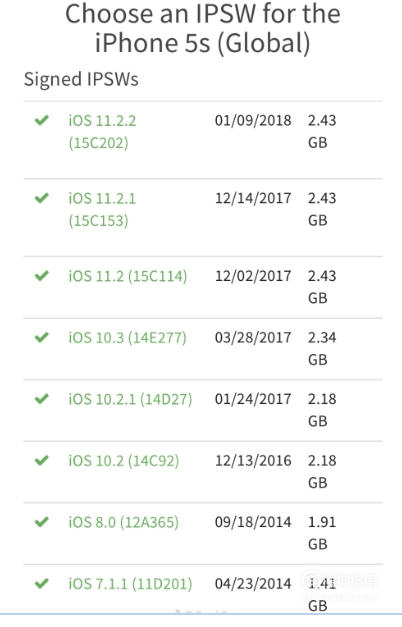
Task: Open the iOS 11.2.2 (15C202) firmware link
Action: click(102, 132)
